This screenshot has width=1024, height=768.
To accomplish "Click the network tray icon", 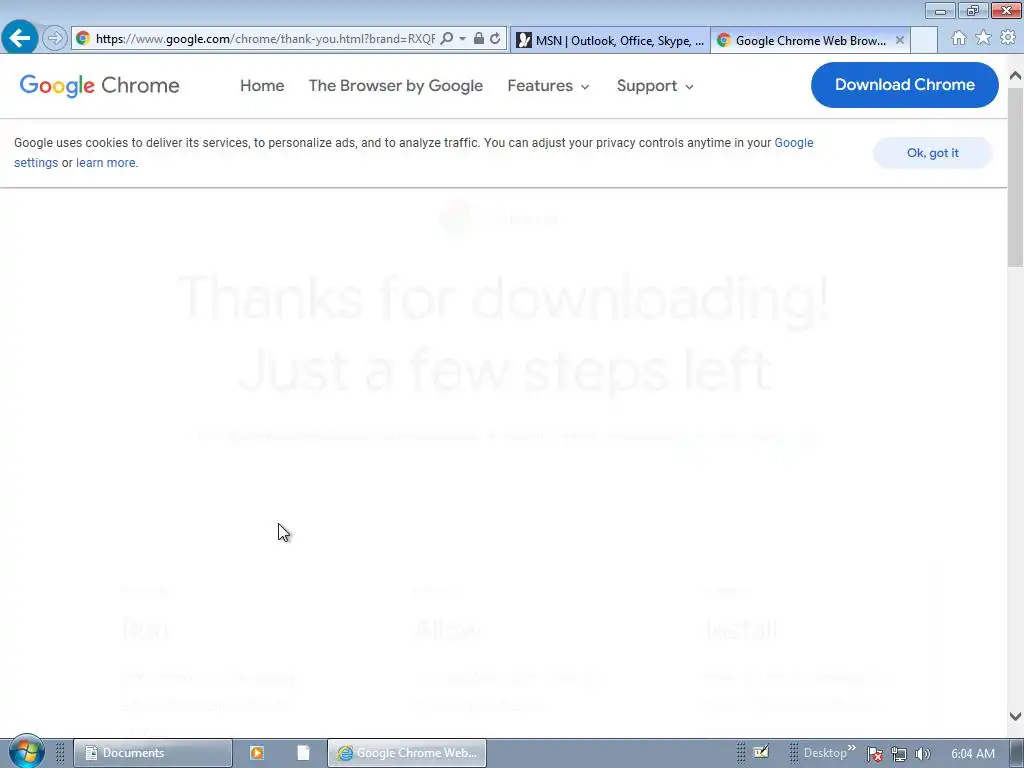I will coord(899,754).
